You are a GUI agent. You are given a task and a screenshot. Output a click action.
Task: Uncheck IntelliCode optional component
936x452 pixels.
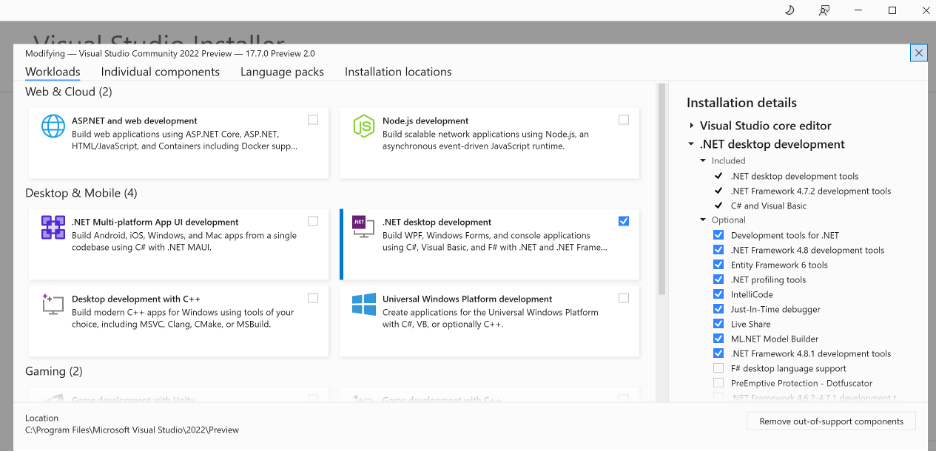point(718,294)
